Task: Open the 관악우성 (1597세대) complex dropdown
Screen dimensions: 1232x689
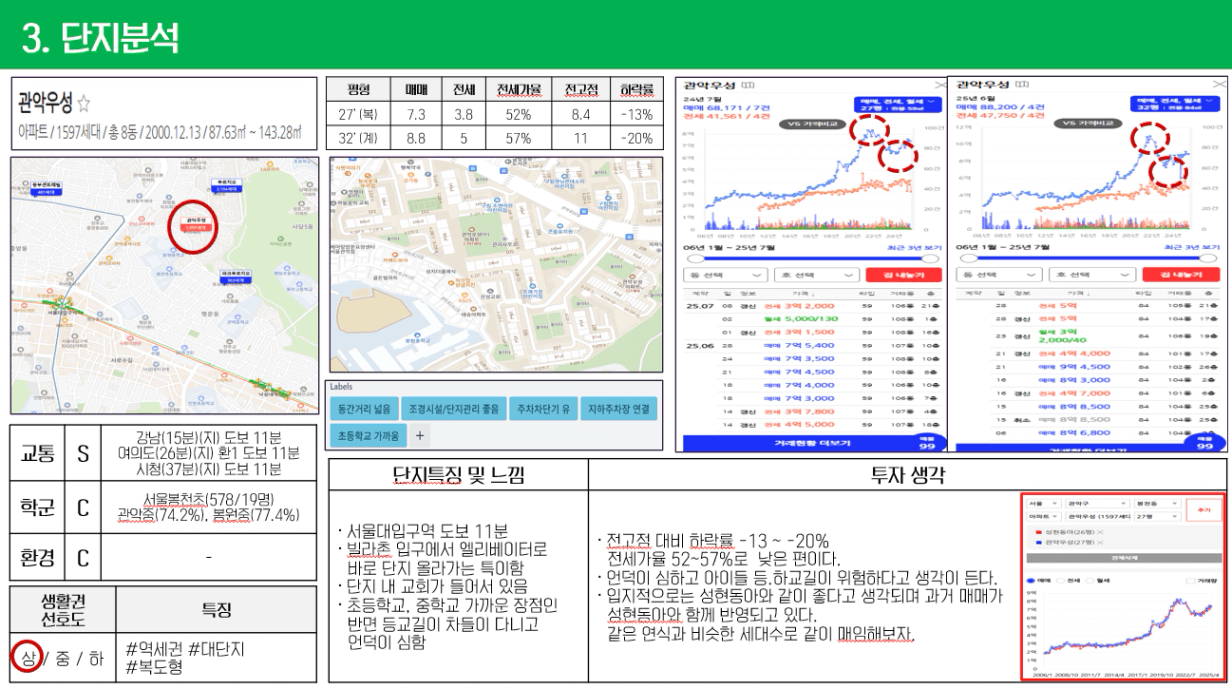Action: 1097,517
